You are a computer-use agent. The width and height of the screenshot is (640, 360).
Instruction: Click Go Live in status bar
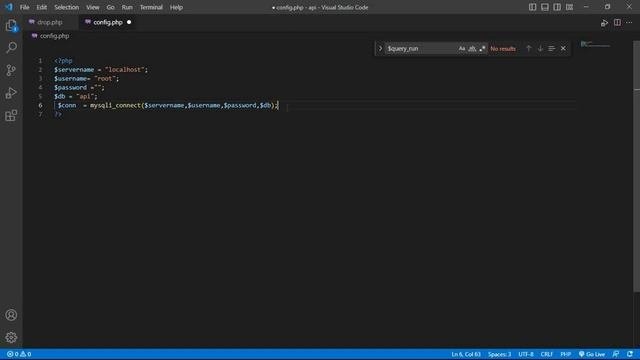[592, 354]
